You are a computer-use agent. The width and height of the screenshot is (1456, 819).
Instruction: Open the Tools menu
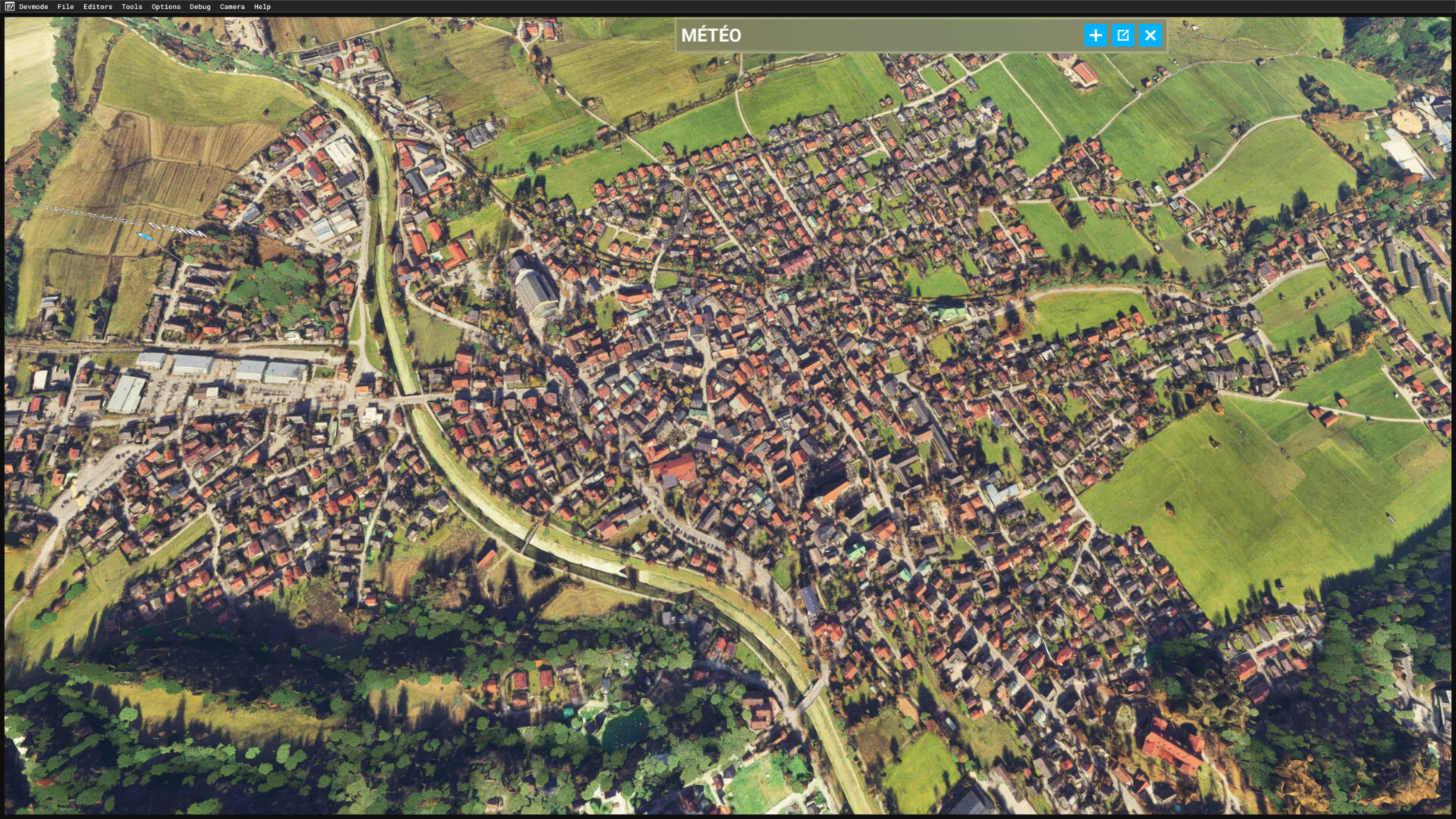click(x=132, y=6)
